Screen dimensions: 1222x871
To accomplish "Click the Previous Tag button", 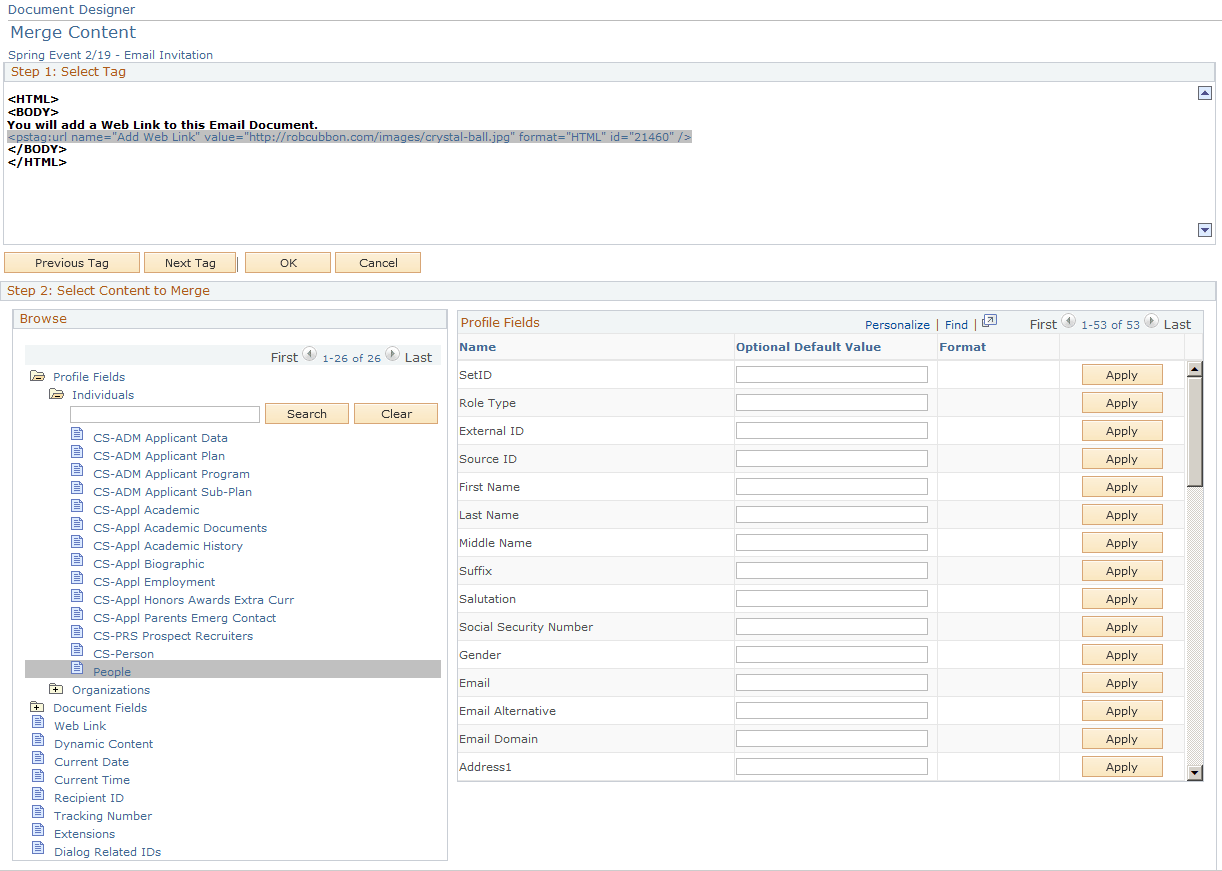I will point(71,262).
